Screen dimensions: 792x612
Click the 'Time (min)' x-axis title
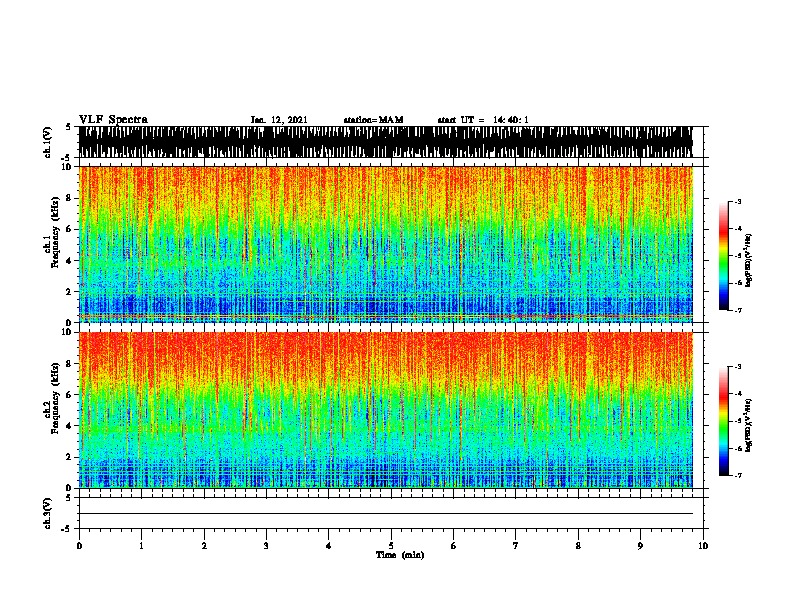(x=400, y=555)
